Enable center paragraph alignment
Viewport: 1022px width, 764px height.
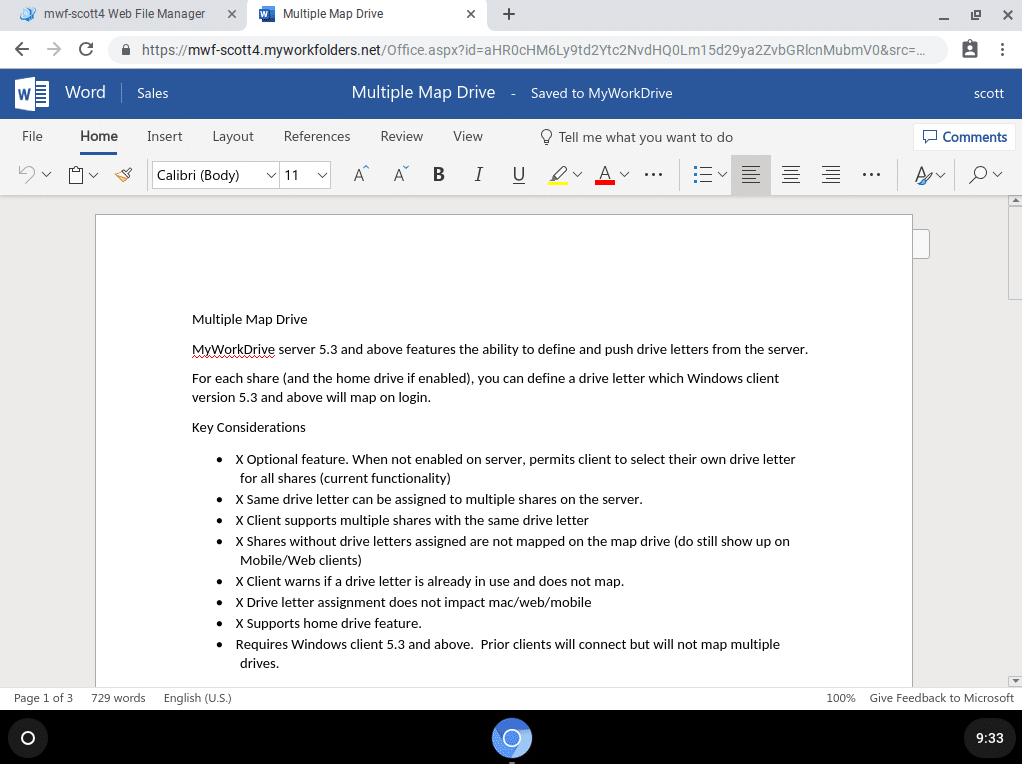point(791,174)
